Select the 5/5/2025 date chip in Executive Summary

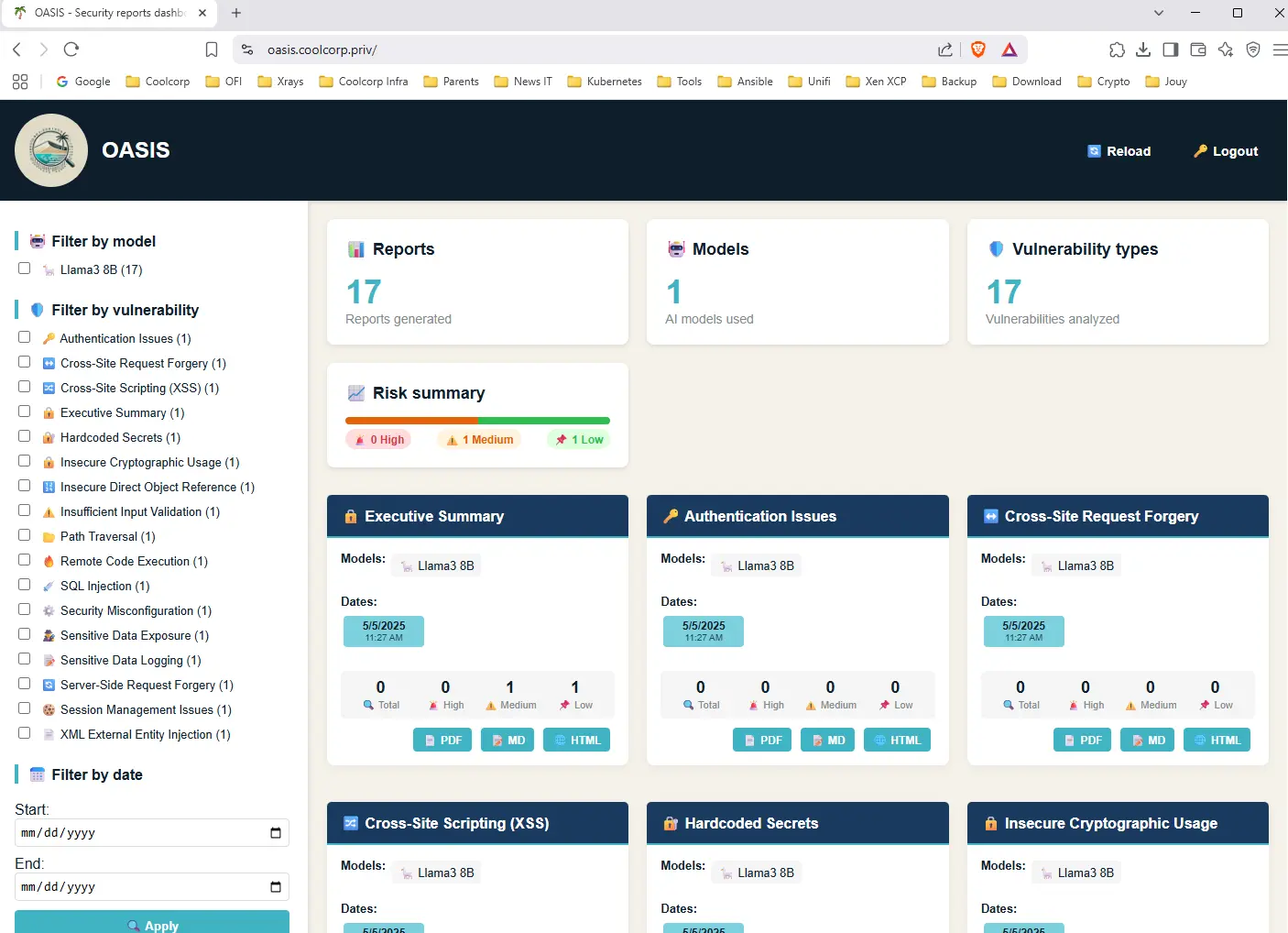pos(384,631)
